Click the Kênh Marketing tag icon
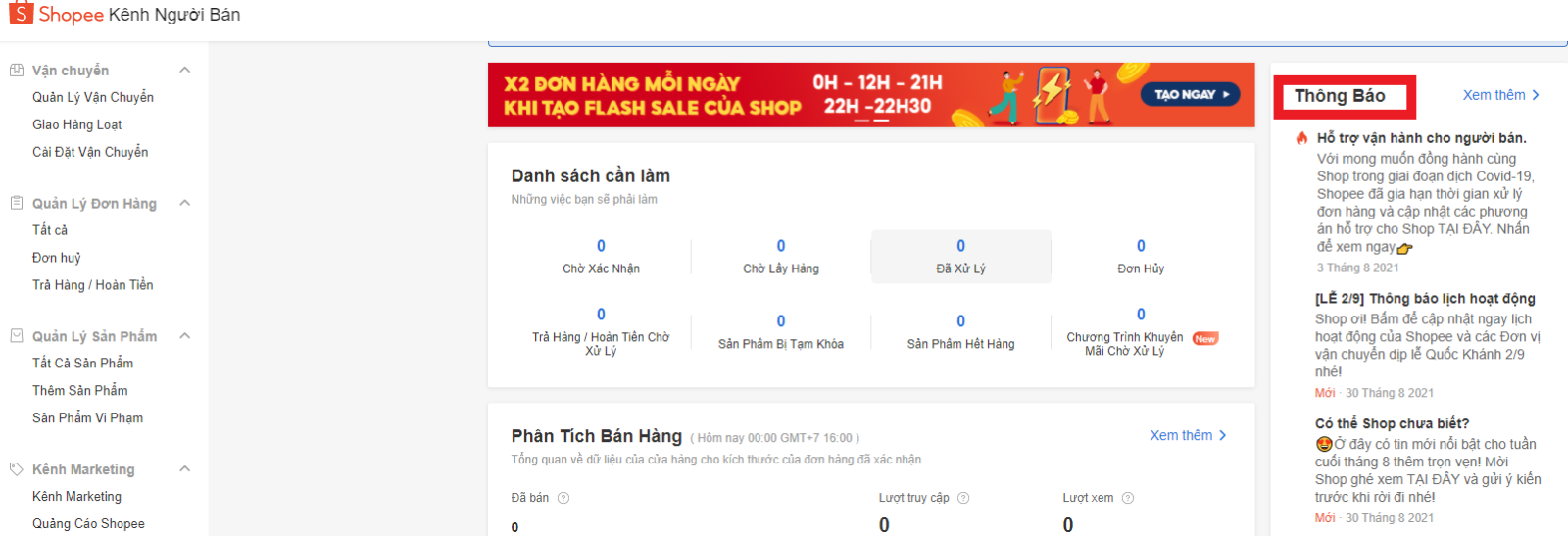1568x536 pixels. 17,468
